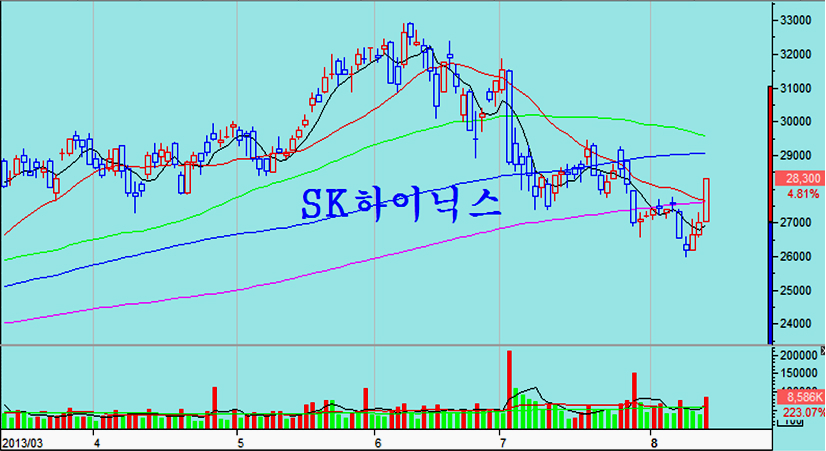Click the 2013/03 start date label

click(x=21, y=441)
